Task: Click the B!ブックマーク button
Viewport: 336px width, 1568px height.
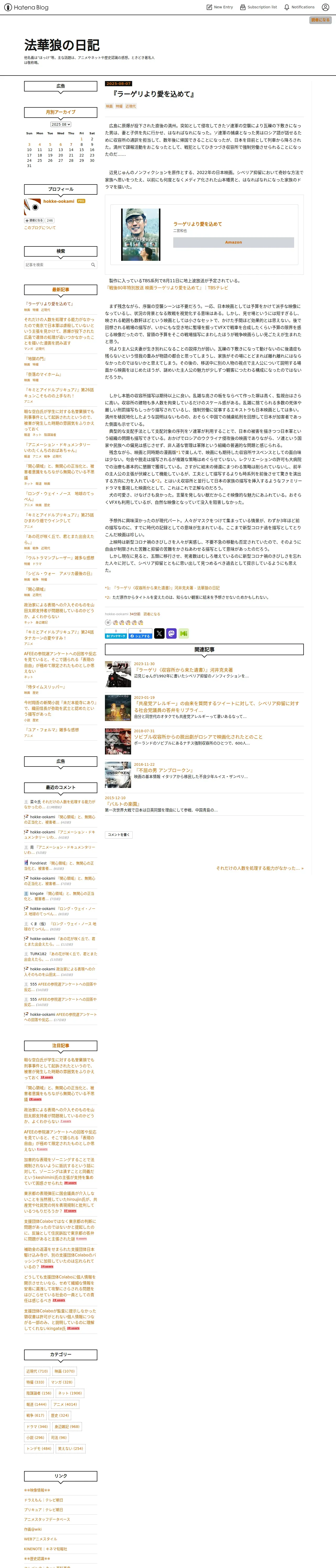Action: coord(116,636)
